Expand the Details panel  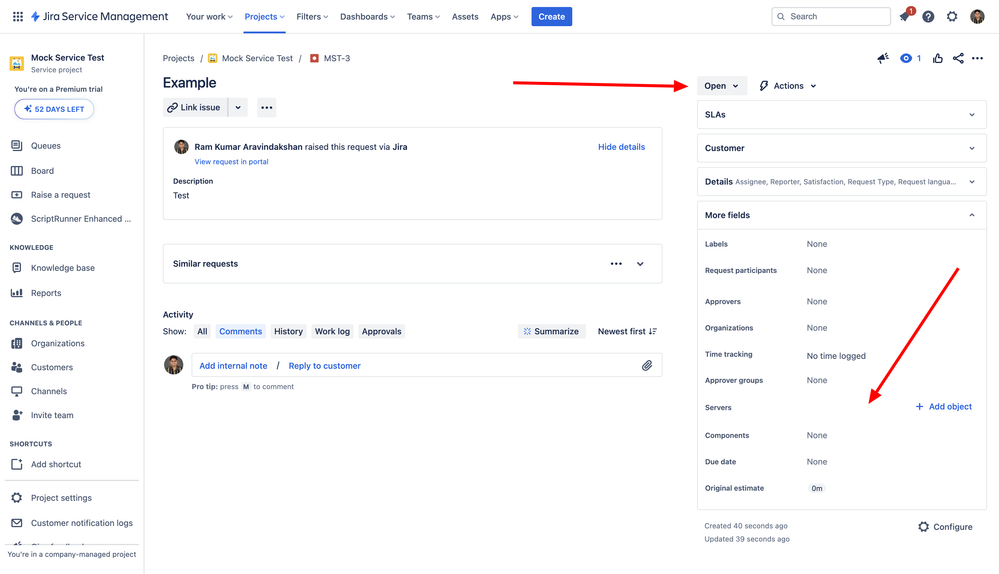842,182
